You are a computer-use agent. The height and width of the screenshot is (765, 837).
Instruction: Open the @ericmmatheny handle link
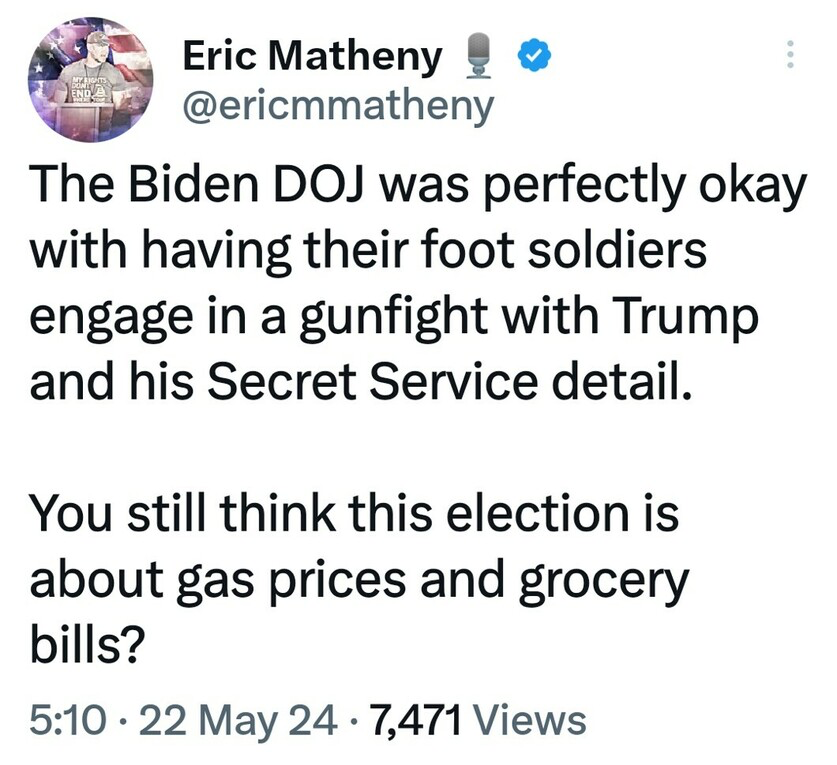[x=338, y=106]
